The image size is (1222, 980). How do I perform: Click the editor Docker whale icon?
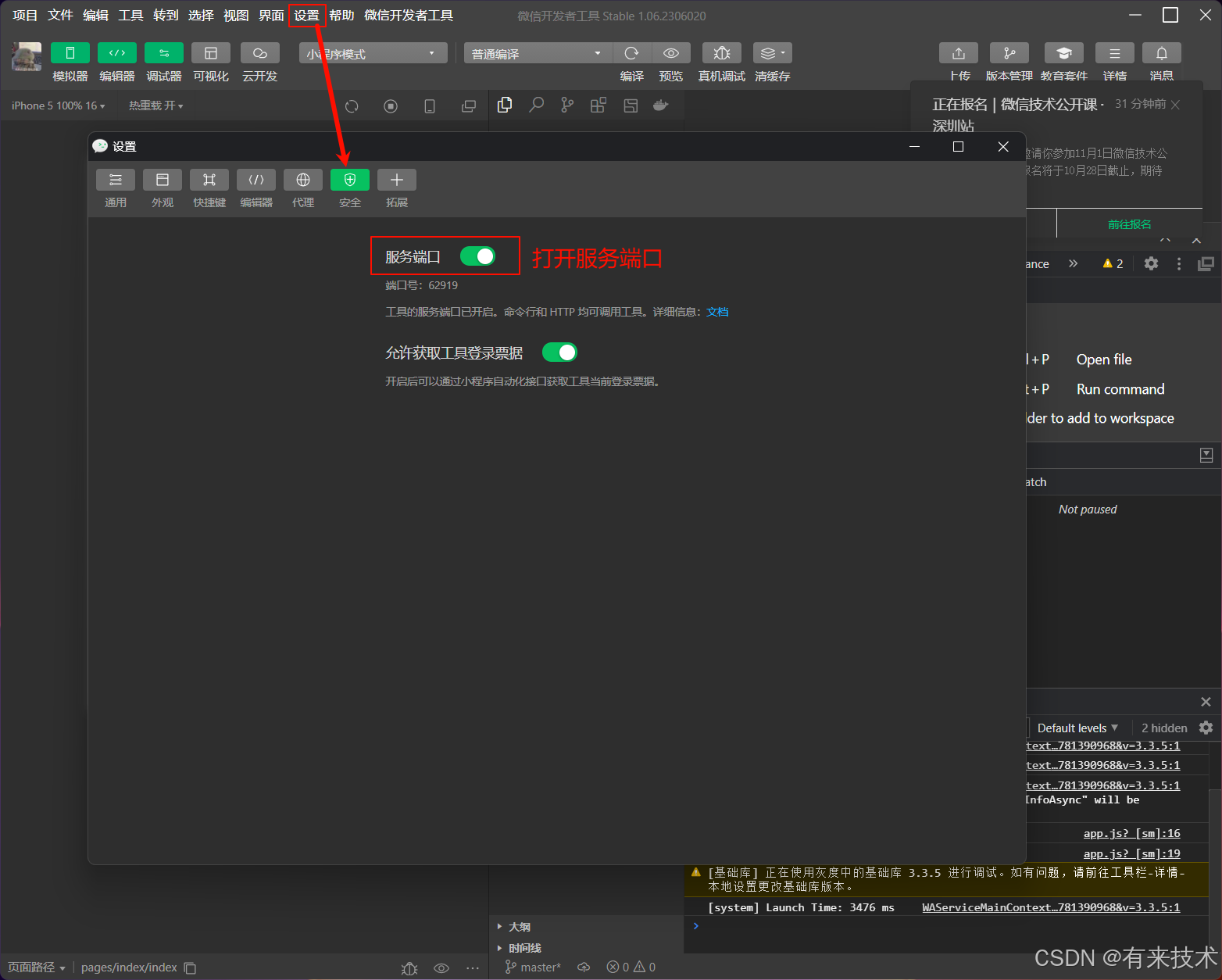point(661,105)
